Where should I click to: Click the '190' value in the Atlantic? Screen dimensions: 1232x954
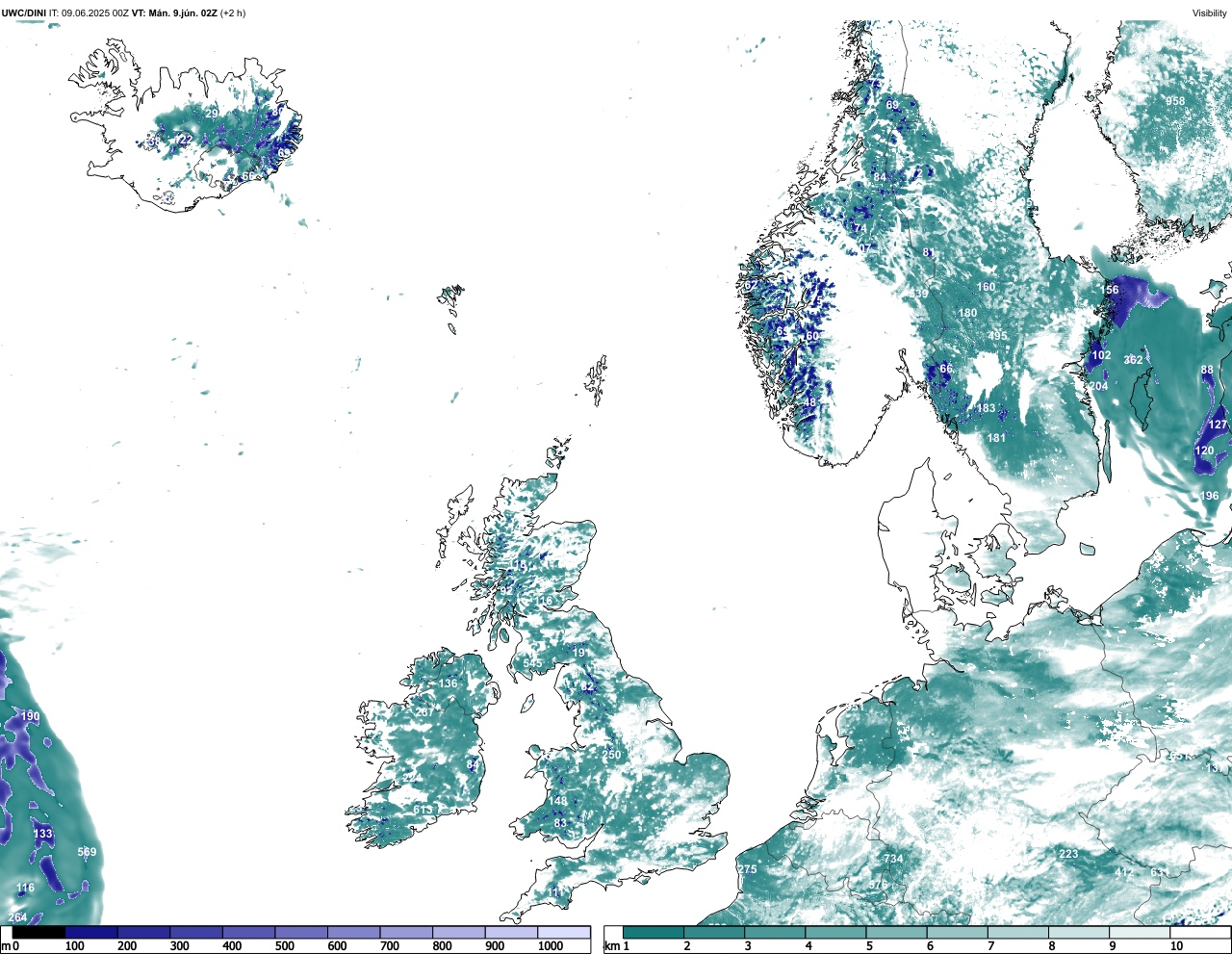pyautogui.click(x=30, y=716)
